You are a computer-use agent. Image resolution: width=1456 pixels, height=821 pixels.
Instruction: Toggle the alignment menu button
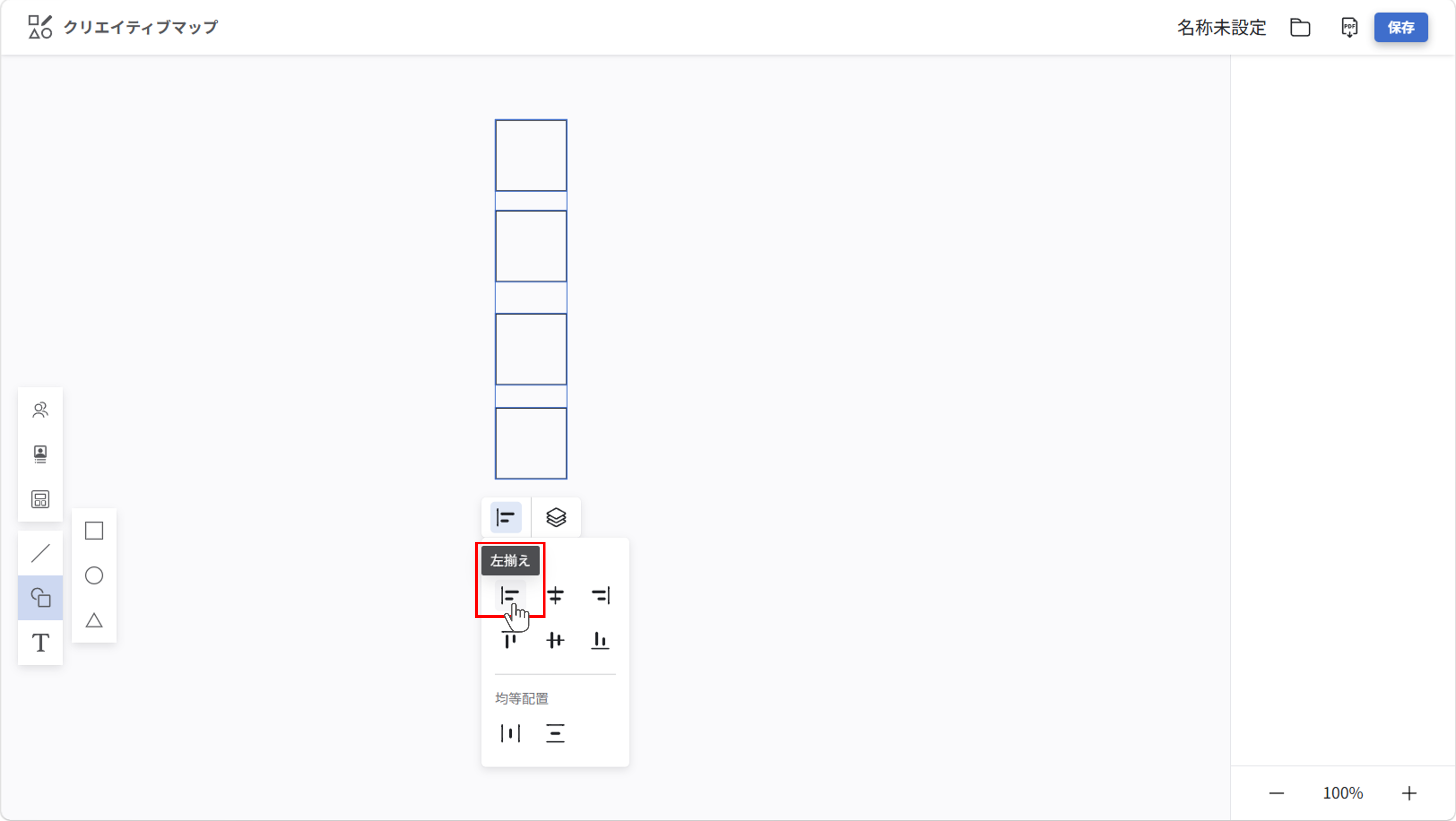pyautogui.click(x=505, y=517)
